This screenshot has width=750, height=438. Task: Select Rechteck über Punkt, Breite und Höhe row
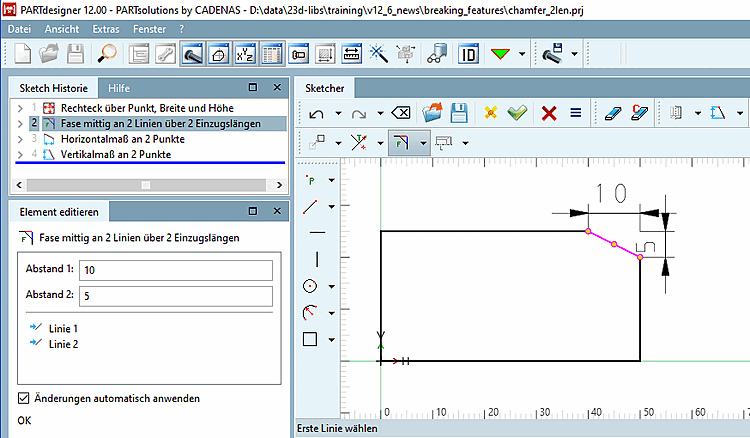coord(147,108)
